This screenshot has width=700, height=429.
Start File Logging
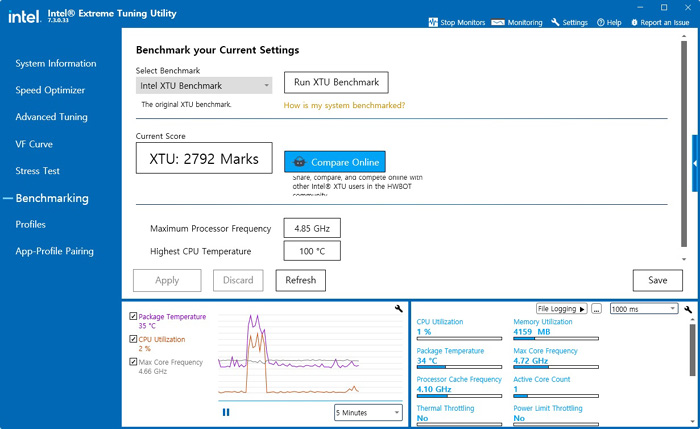point(561,309)
